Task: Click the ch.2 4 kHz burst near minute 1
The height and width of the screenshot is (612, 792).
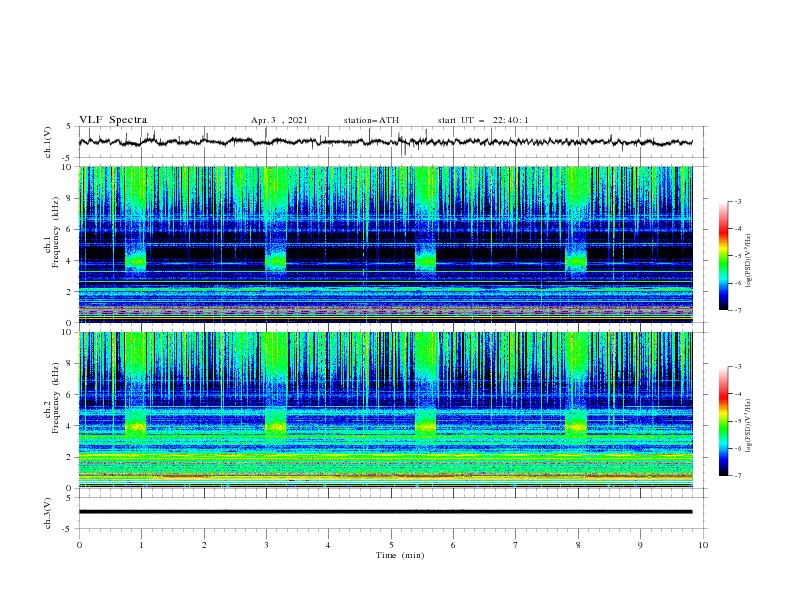Action: pos(135,426)
